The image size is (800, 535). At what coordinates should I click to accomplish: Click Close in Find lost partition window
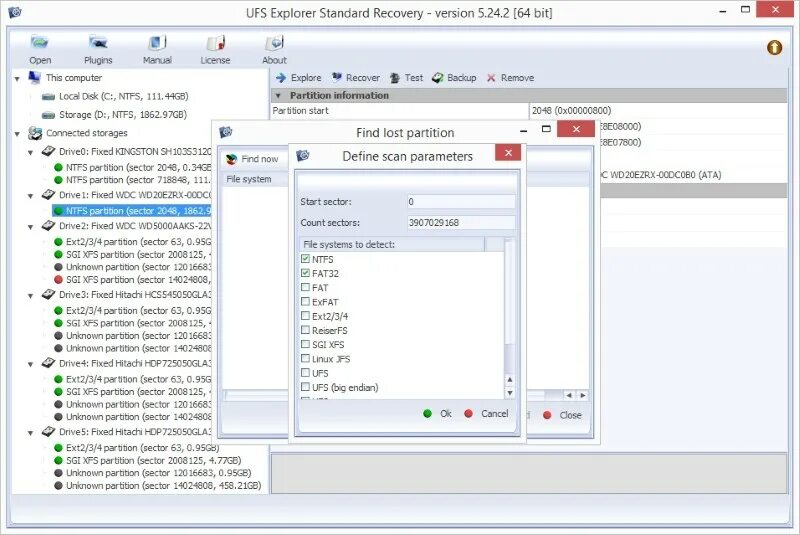(x=562, y=415)
